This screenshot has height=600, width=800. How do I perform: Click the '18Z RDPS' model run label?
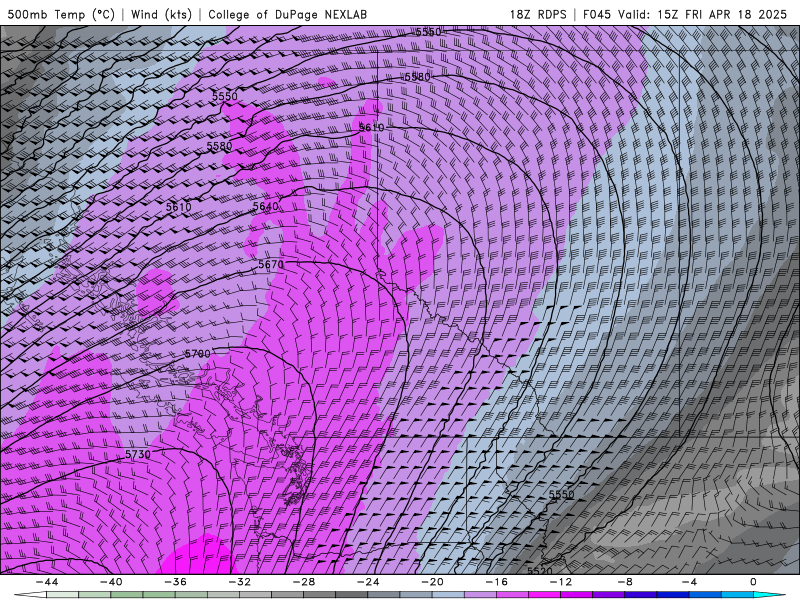[x=538, y=14]
